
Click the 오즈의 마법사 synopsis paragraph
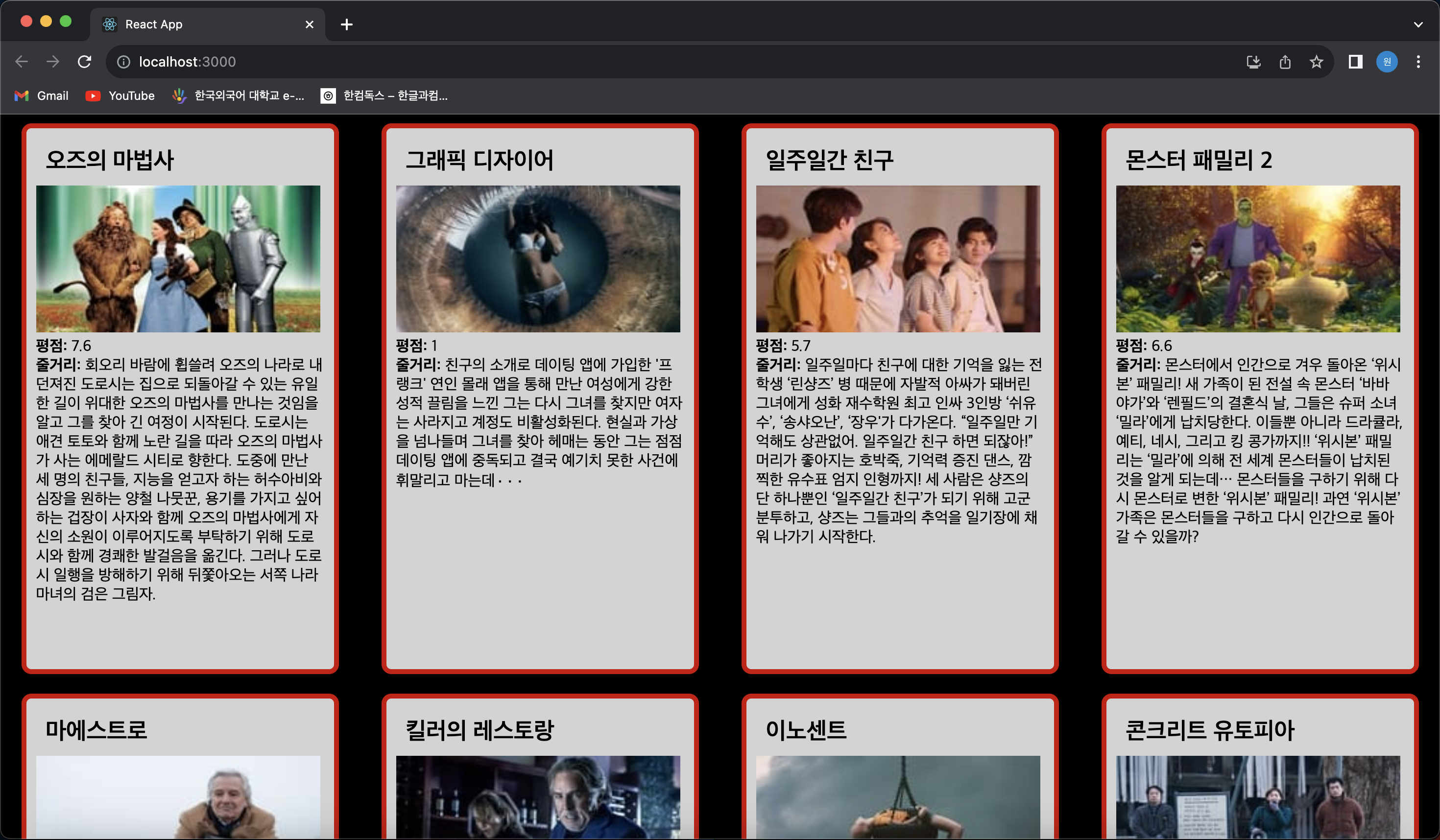click(x=179, y=479)
